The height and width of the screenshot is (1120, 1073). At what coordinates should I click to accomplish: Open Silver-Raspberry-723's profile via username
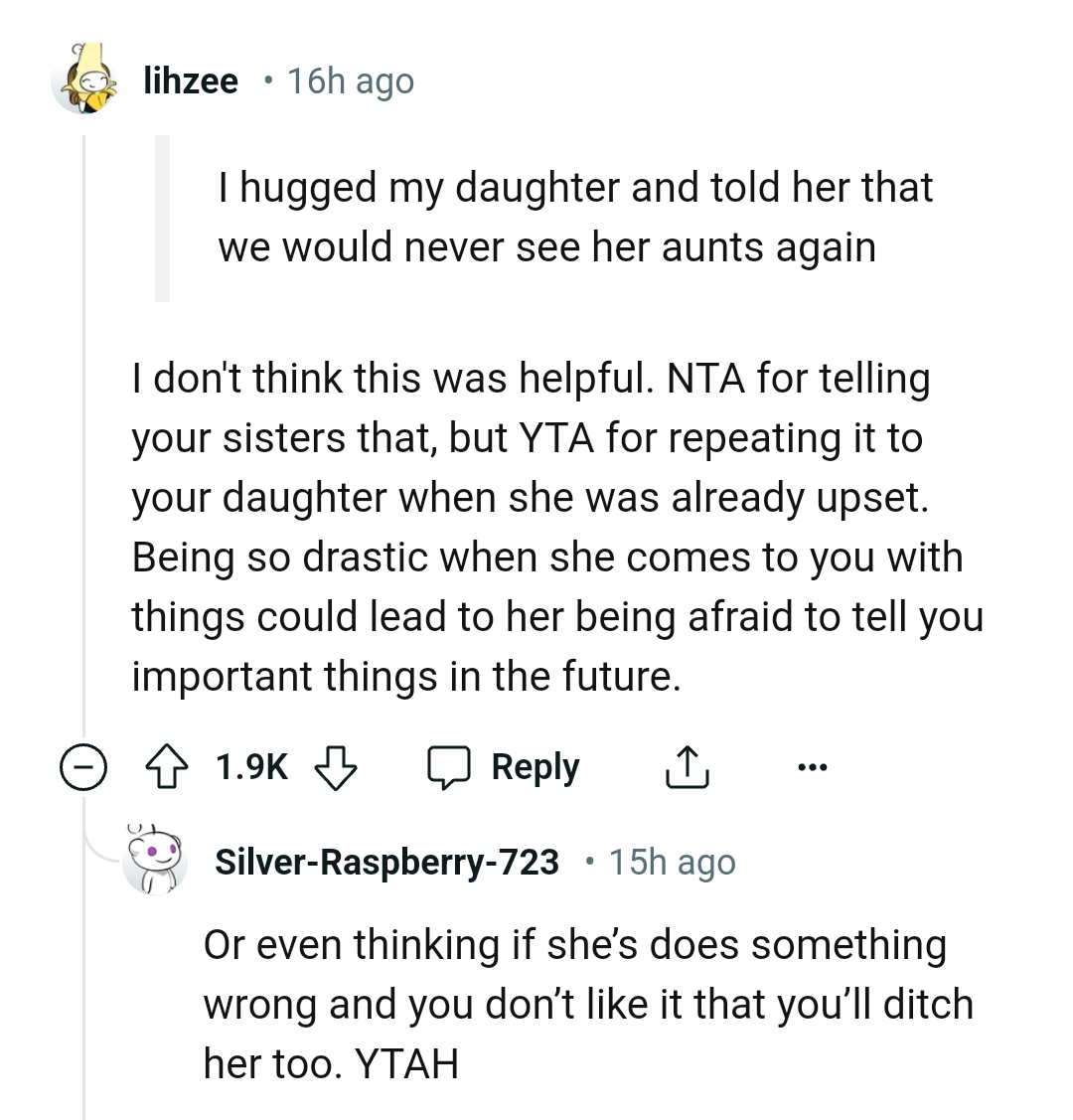tap(387, 861)
